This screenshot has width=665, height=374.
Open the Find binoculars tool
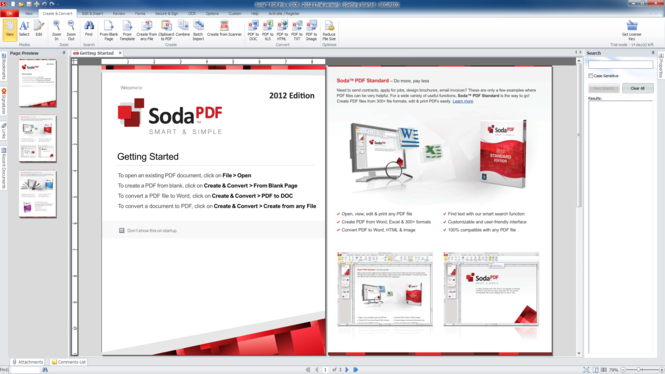(89, 29)
